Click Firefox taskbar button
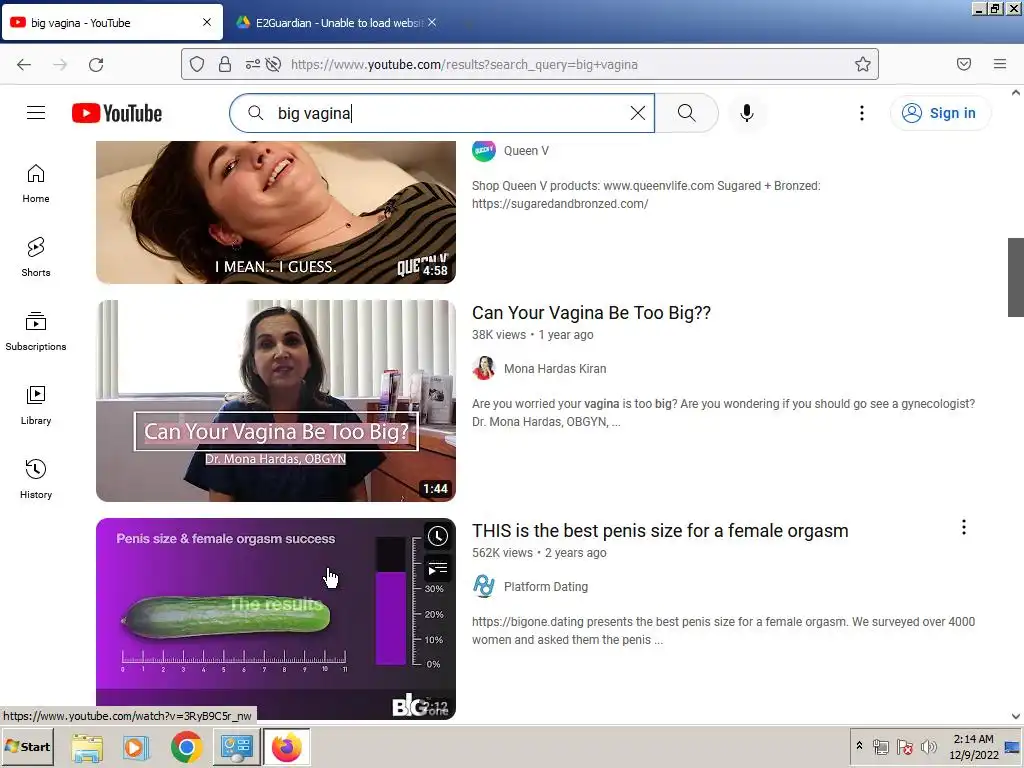The height and width of the screenshot is (768, 1024). [x=287, y=747]
